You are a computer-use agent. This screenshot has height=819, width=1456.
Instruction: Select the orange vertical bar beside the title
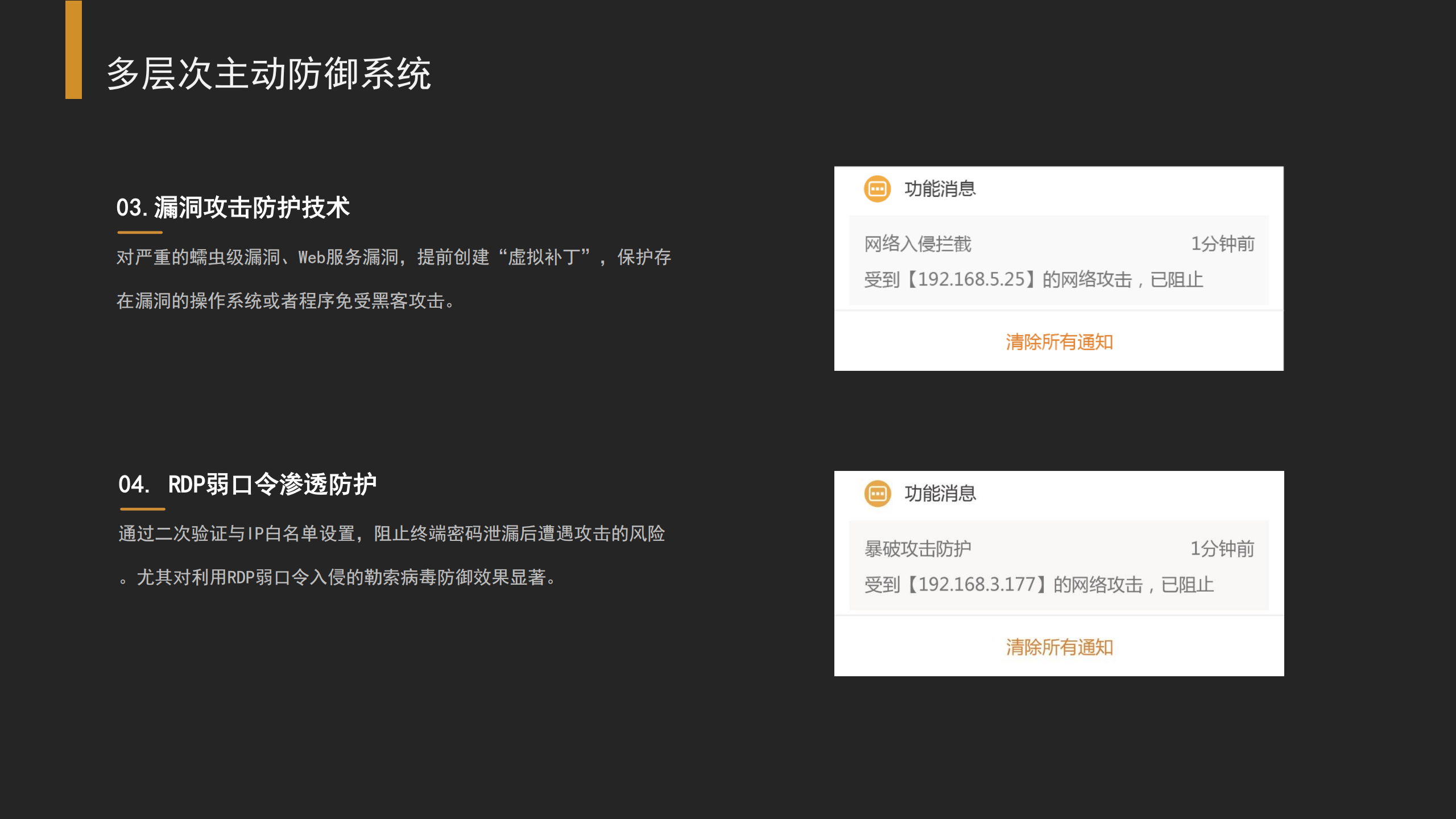73,50
